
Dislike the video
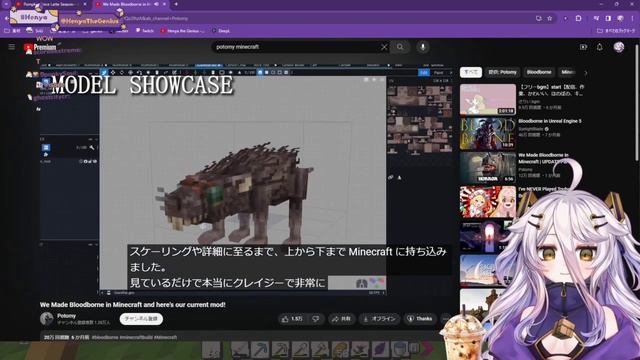click(x=316, y=319)
